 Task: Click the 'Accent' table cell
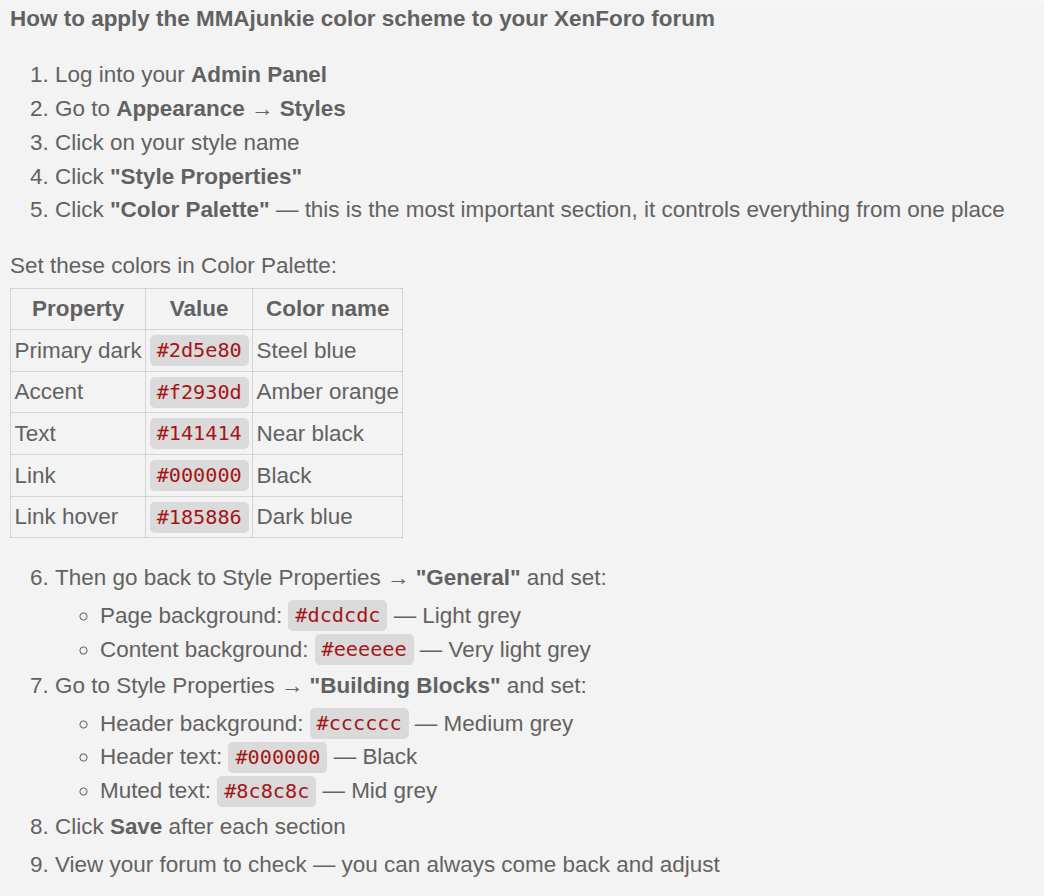coord(78,392)
